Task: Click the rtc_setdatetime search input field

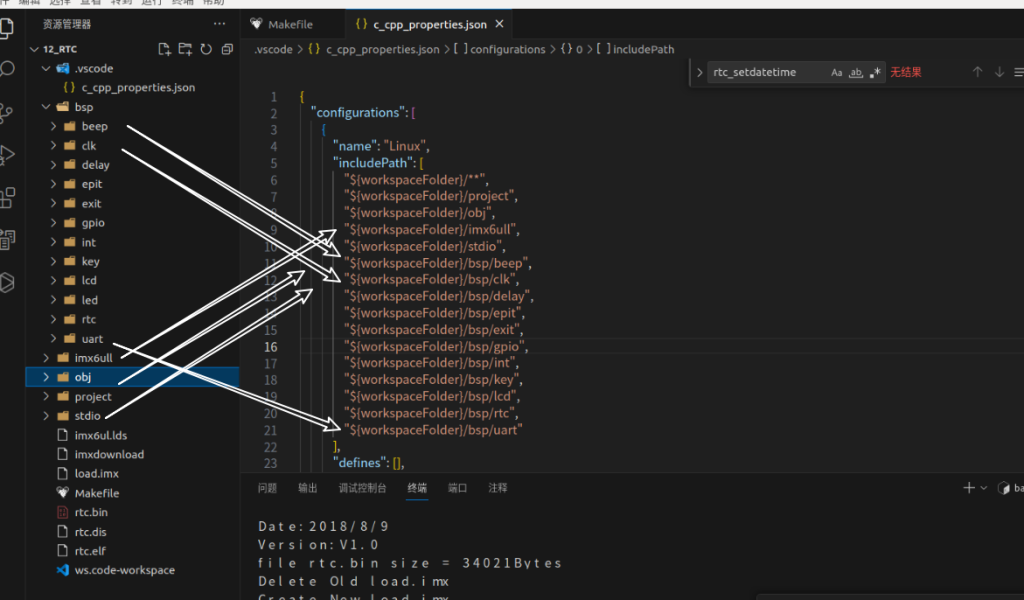Action: click(765, 72)
